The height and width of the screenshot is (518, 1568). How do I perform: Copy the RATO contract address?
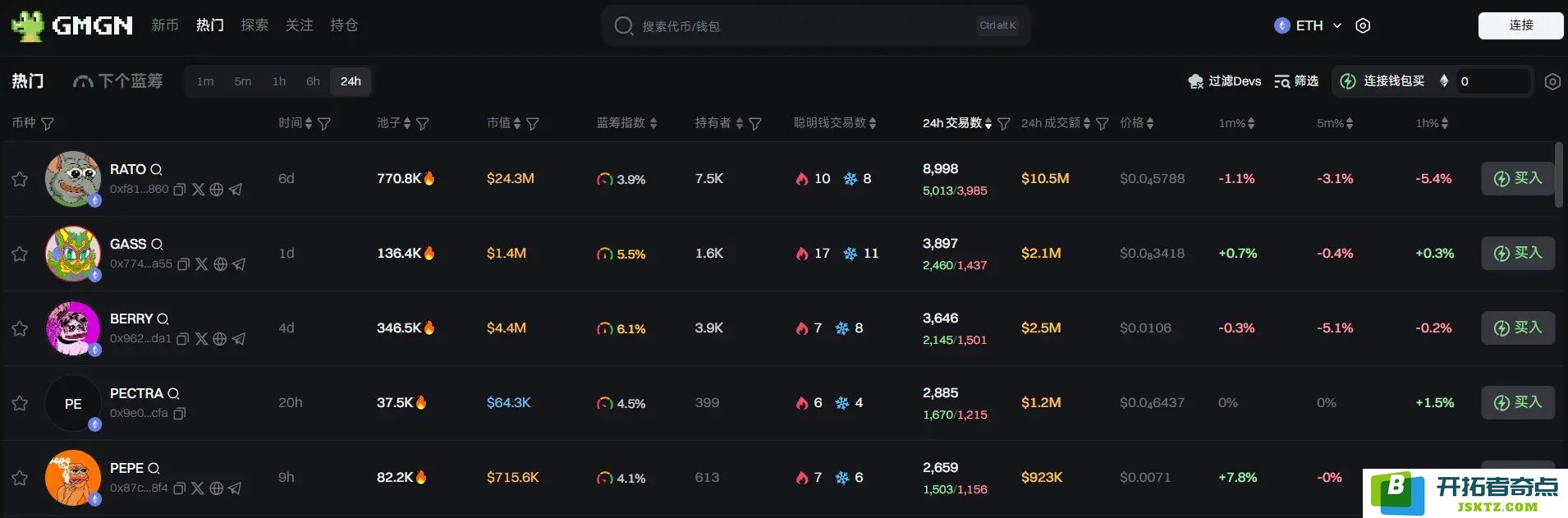tap(180, 190)
